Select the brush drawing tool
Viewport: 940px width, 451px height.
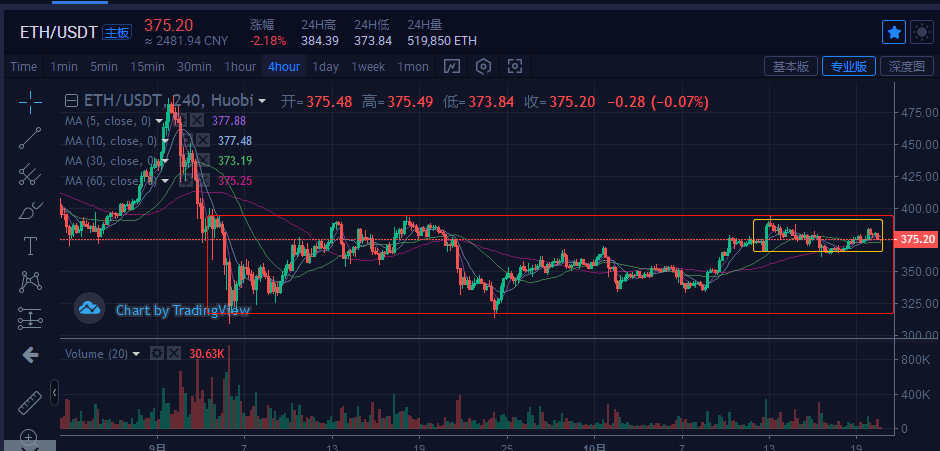(x=30, y=211)
